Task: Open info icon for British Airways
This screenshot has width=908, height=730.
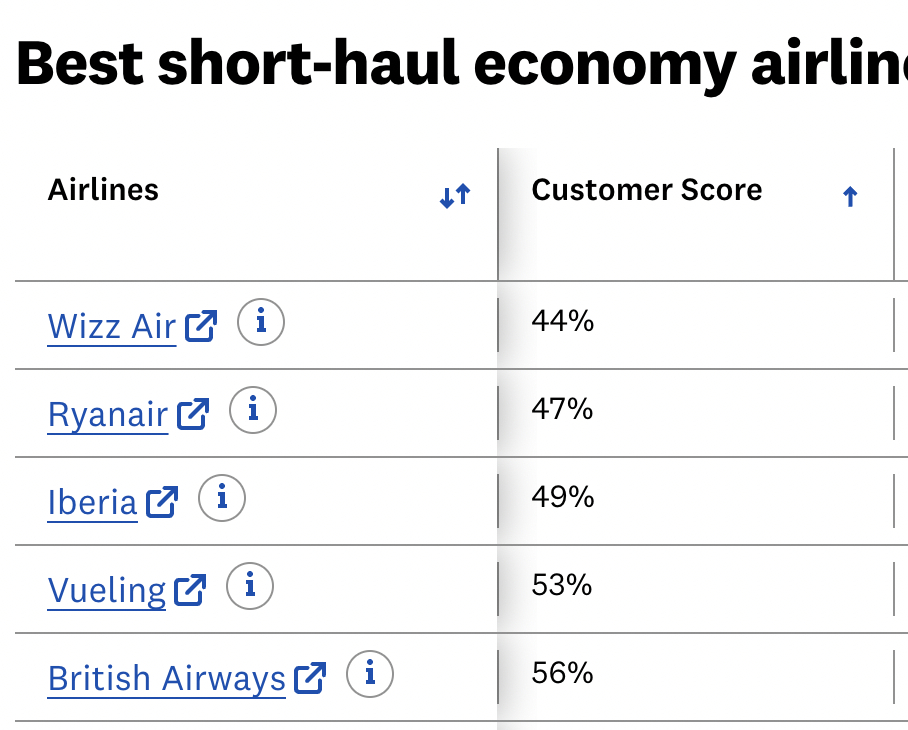Action: pos(370,674)
